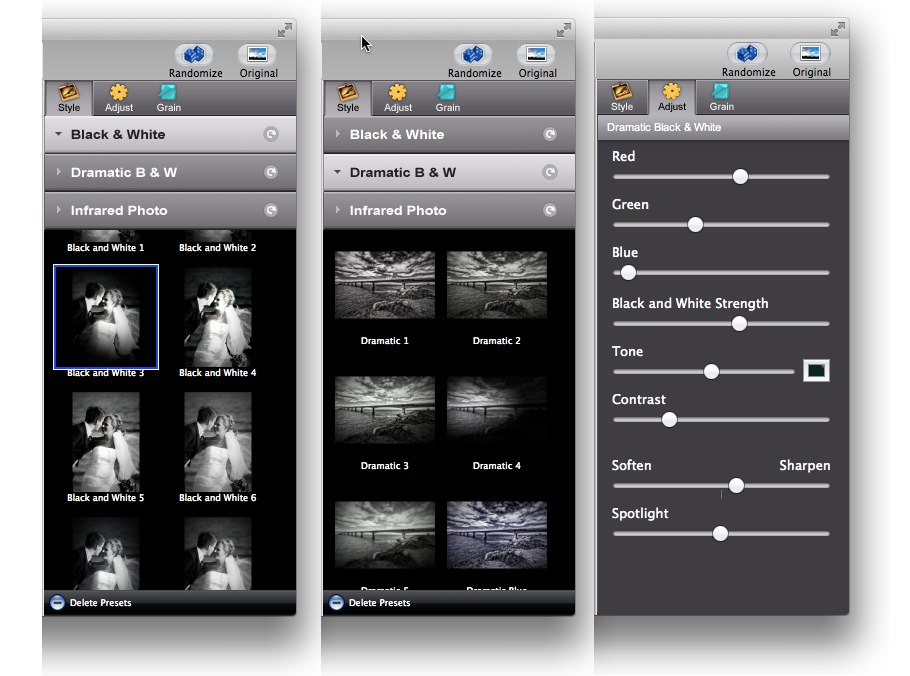
Task: Expand left panel with corner arrows icon
Action: coord(284,30)
